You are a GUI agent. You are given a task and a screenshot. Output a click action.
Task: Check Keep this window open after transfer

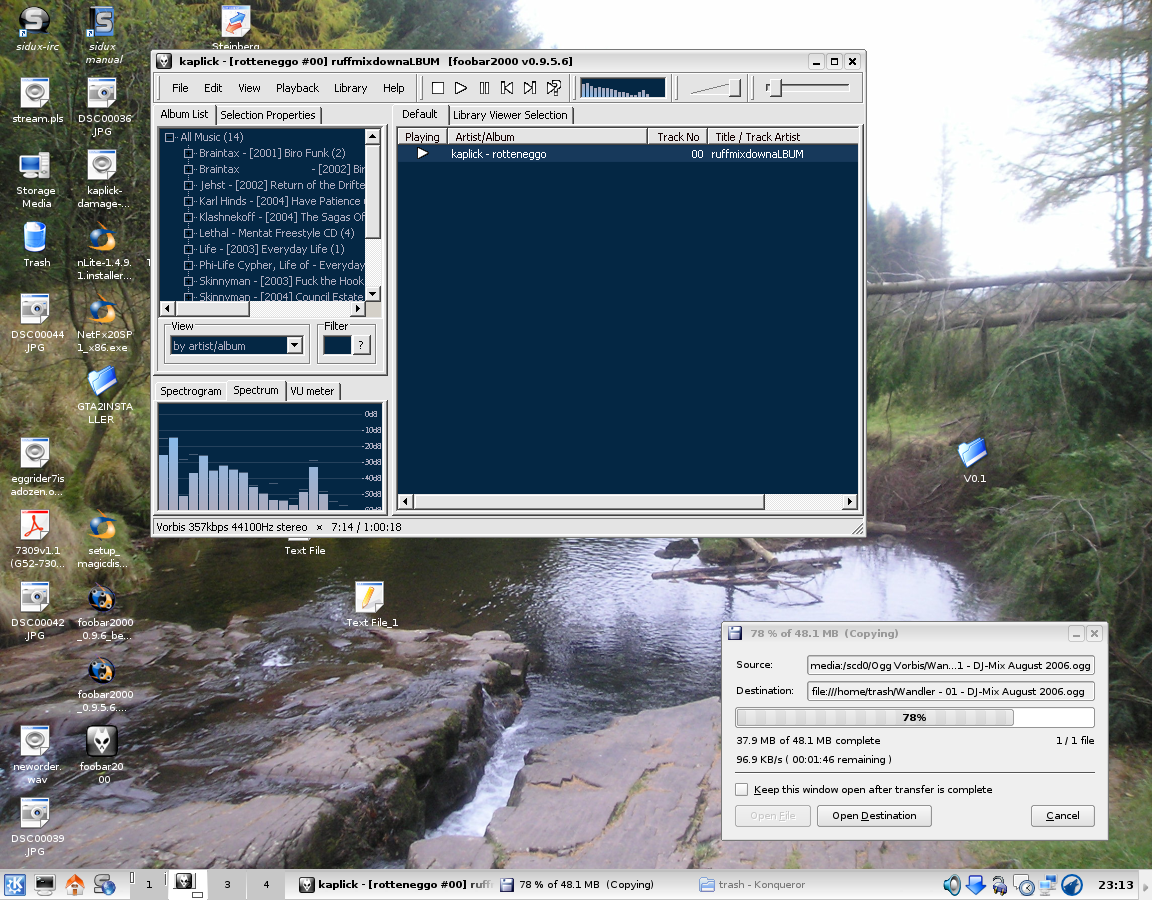pyautogui.click(x=741, y=790)
